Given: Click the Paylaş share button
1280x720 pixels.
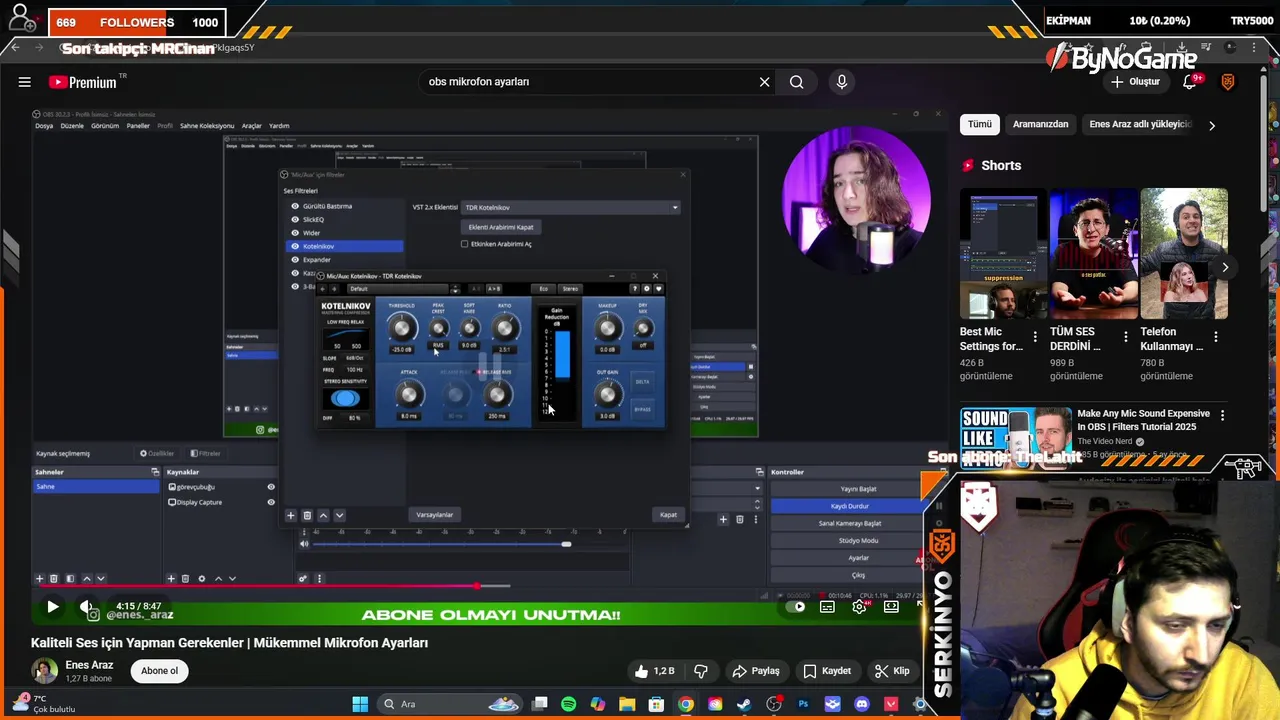Looking at the screenshot, I should (756, 671).
